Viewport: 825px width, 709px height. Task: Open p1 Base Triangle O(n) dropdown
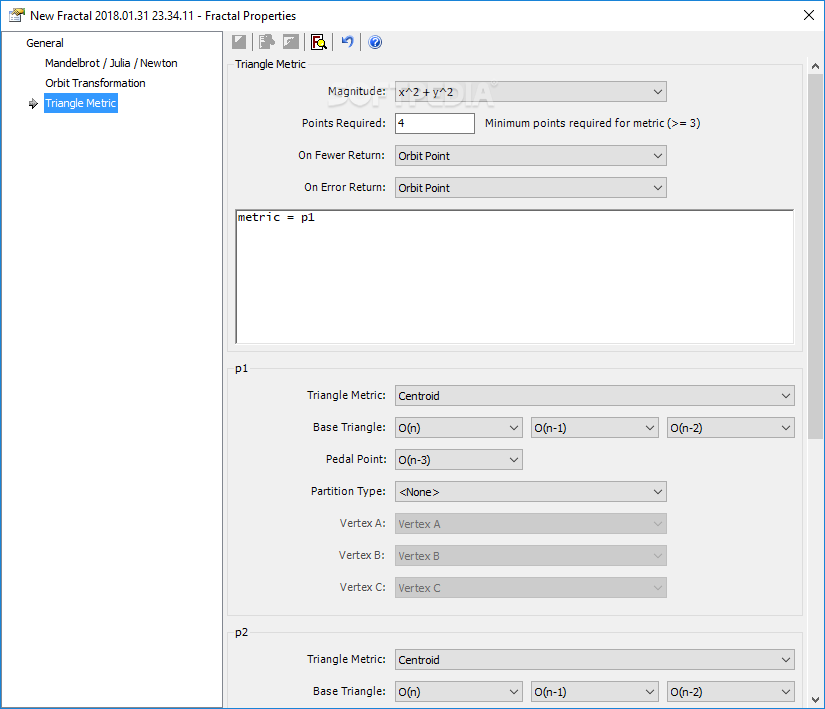[459, 428]
